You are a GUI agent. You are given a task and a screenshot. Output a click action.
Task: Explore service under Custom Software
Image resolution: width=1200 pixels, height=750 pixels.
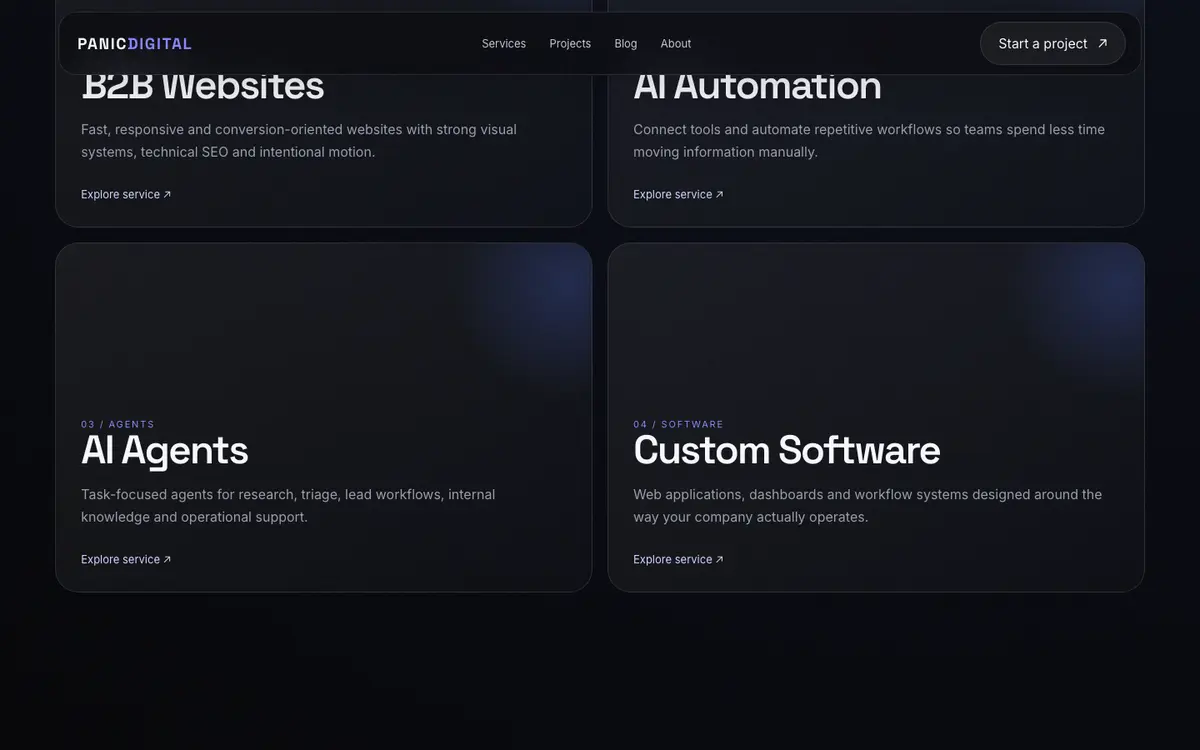point(678,560)
